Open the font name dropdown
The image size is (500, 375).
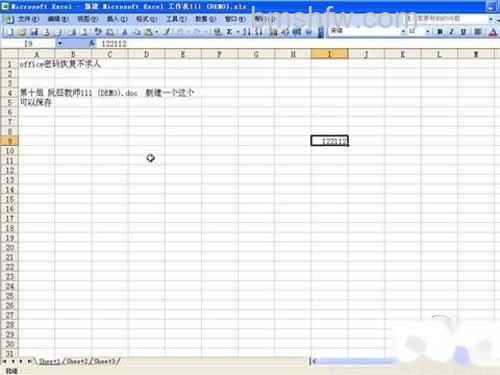click(x=403, y=32)
